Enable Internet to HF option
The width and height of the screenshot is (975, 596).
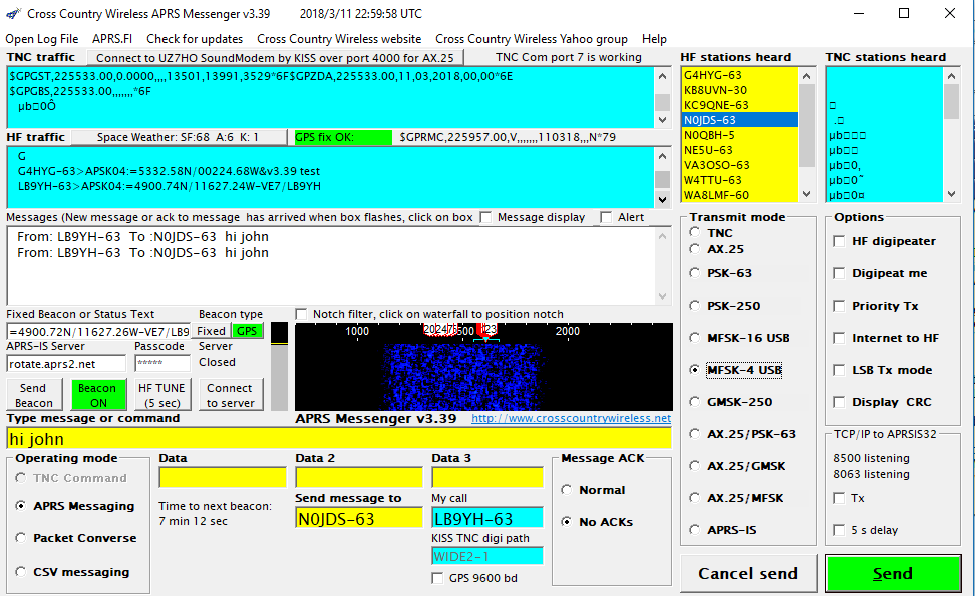pos(839,338)
